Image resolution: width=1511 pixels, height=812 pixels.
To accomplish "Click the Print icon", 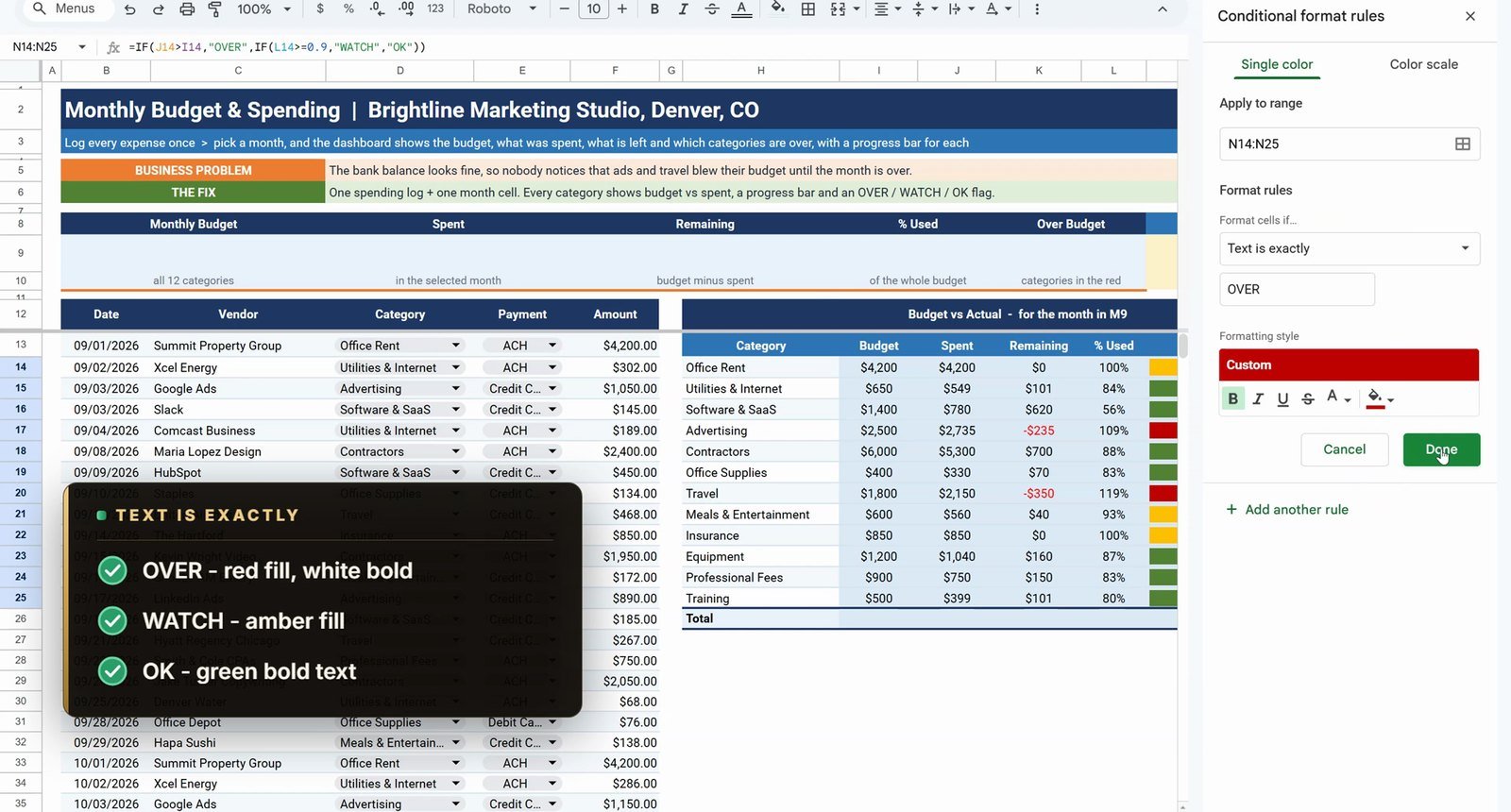I will coord(187,9).
